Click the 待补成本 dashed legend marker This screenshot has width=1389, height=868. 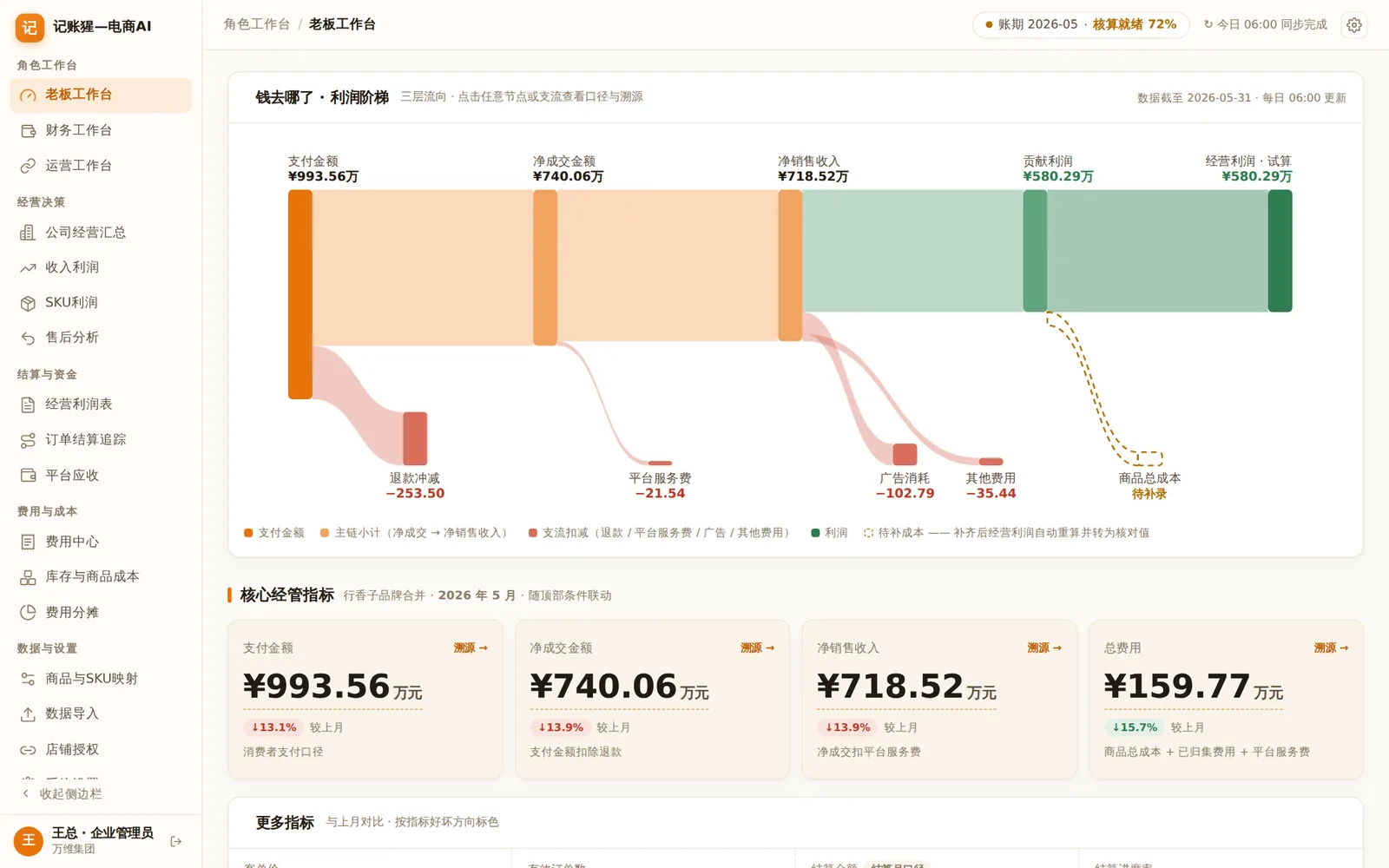point(868,533)
